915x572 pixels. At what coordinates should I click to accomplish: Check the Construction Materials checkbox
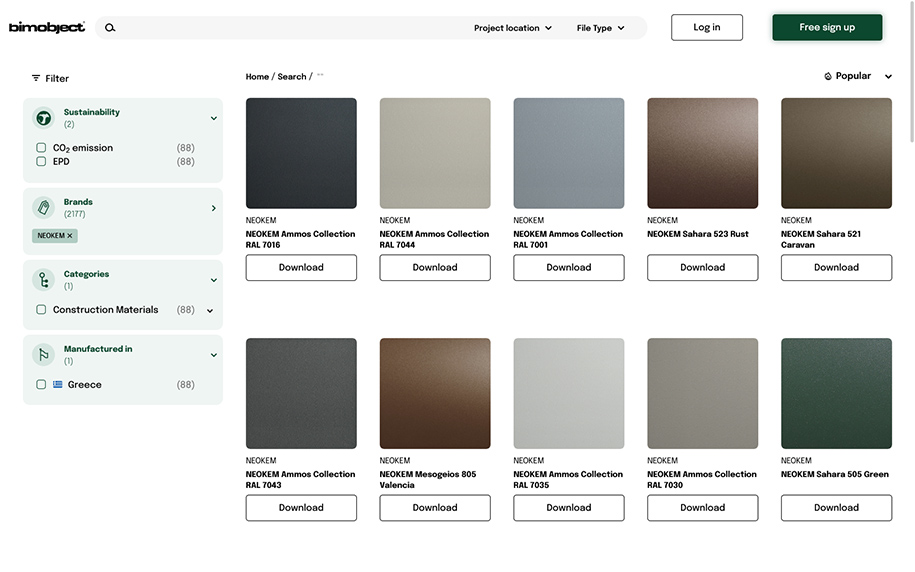point(41,310)
